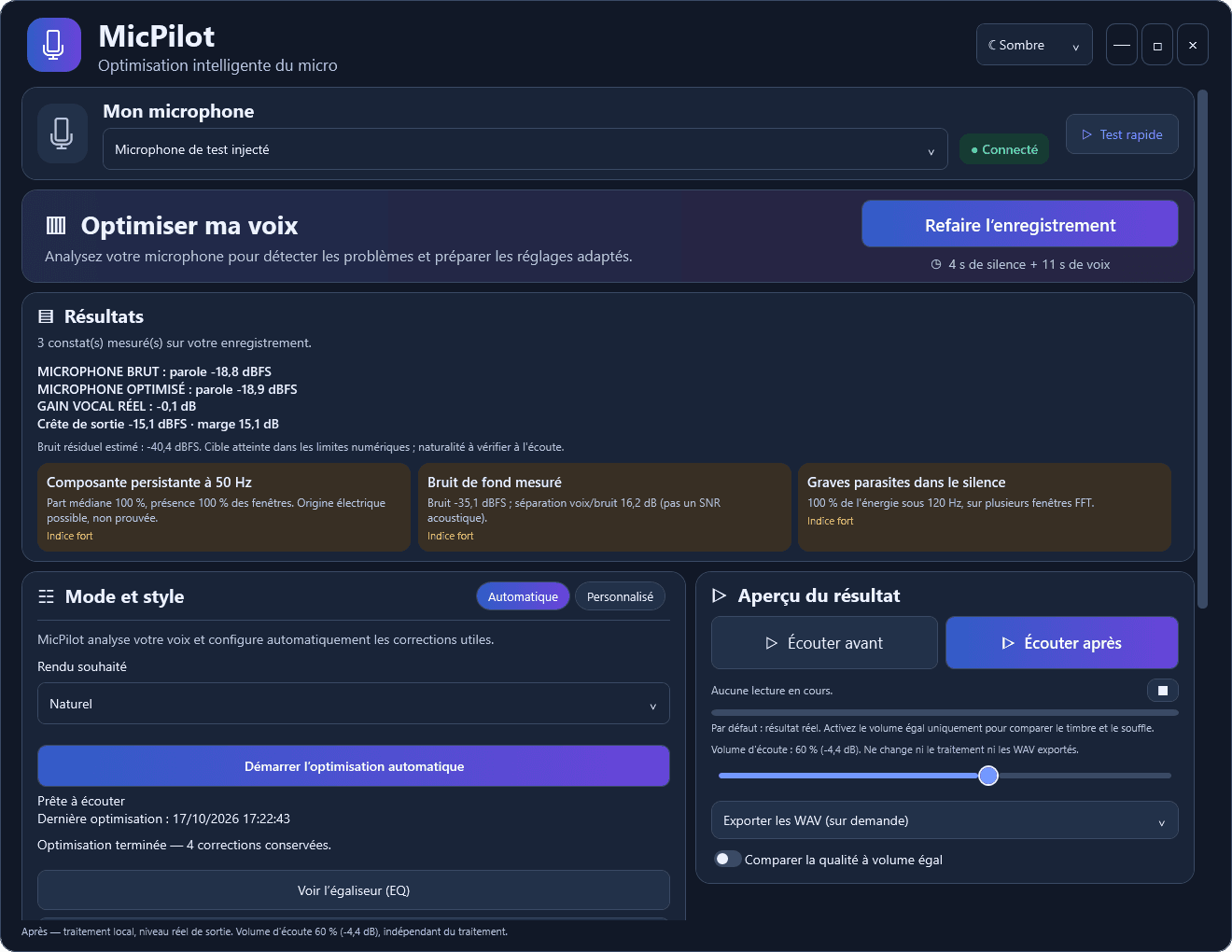Close the MicPilot window
Screen dimensions: 1232x952
[1193, 45]
